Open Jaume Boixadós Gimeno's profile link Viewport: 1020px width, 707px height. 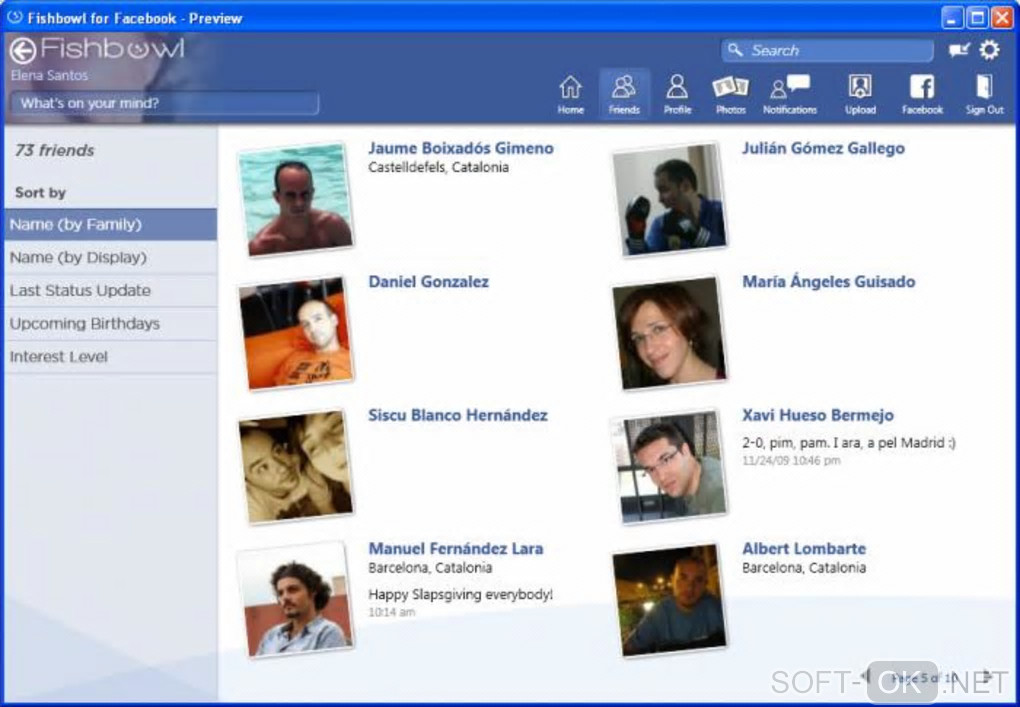click(461, 148)
